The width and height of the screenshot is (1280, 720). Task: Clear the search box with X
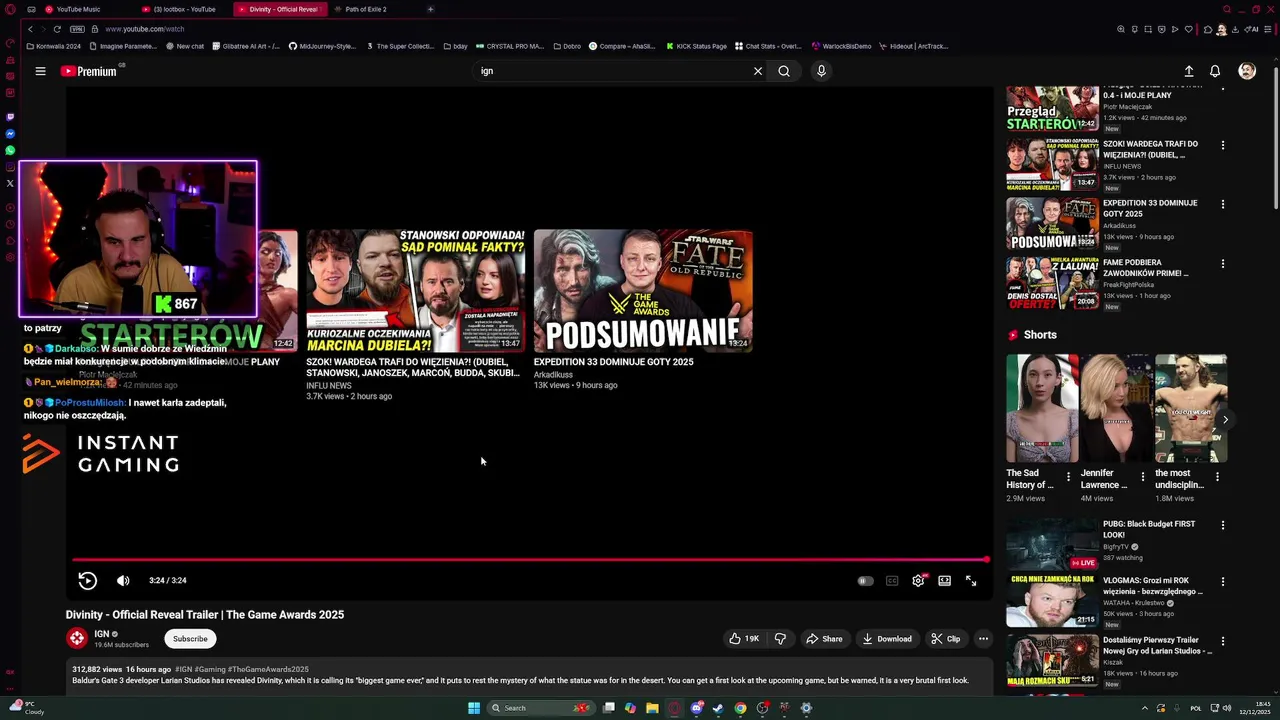click(758, 71)
